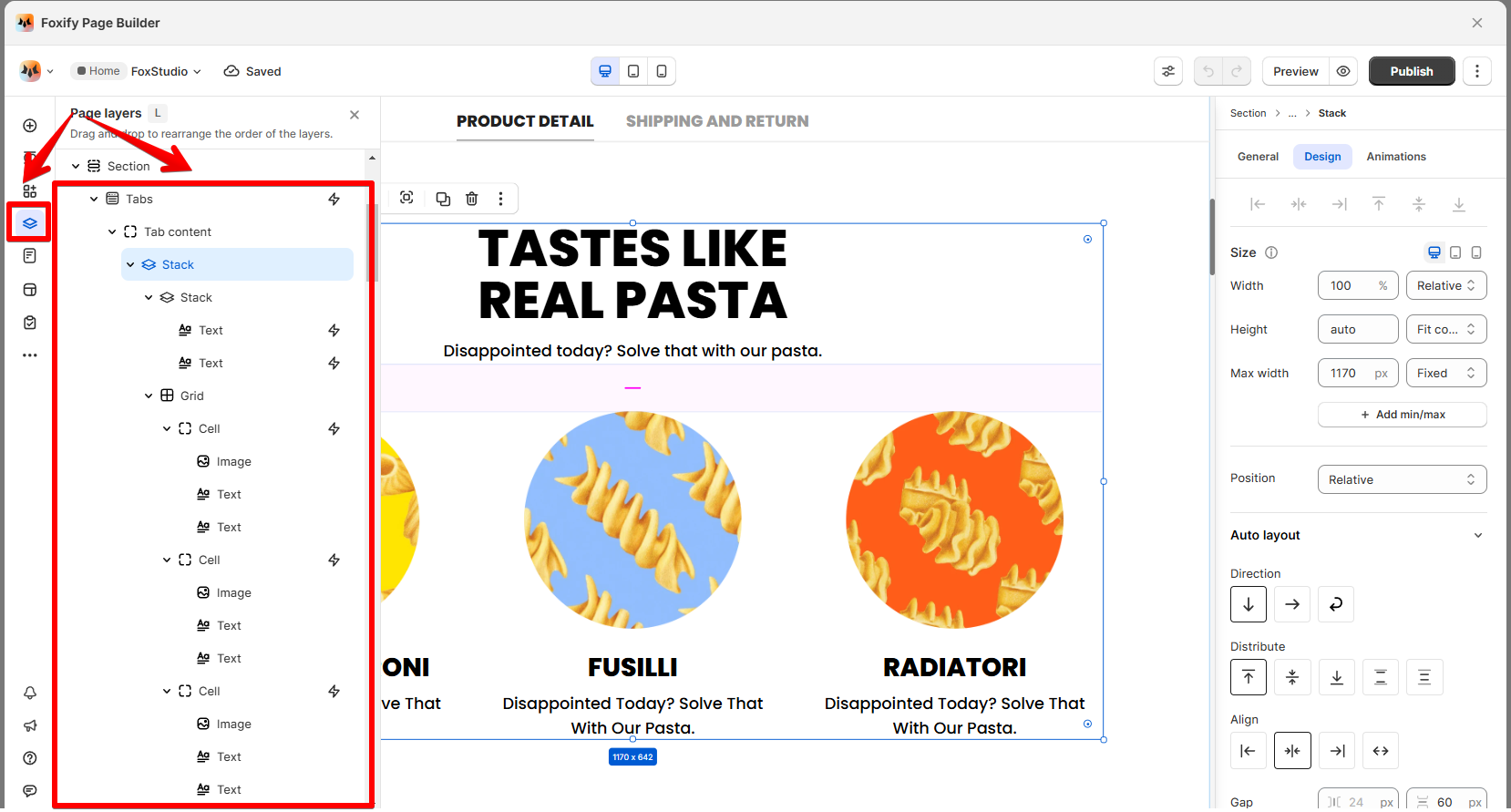Open the layers panel icon in sidebar
This screenshot has width=1511, height=812.
(x=30, y=223)
